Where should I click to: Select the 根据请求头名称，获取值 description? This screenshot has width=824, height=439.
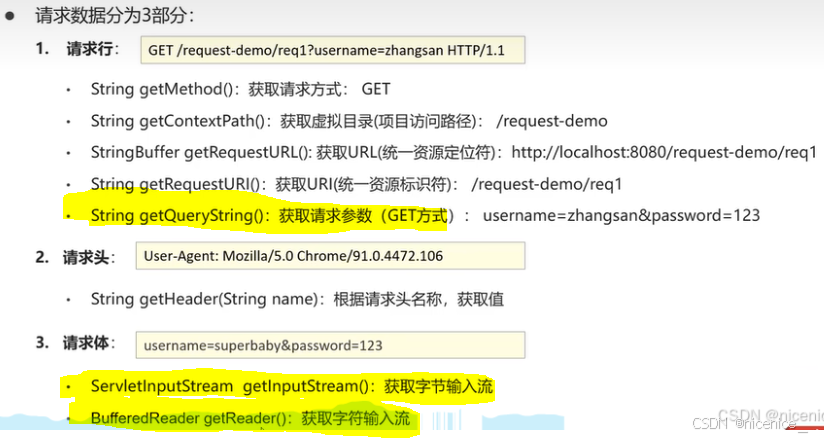coord(418,299)
